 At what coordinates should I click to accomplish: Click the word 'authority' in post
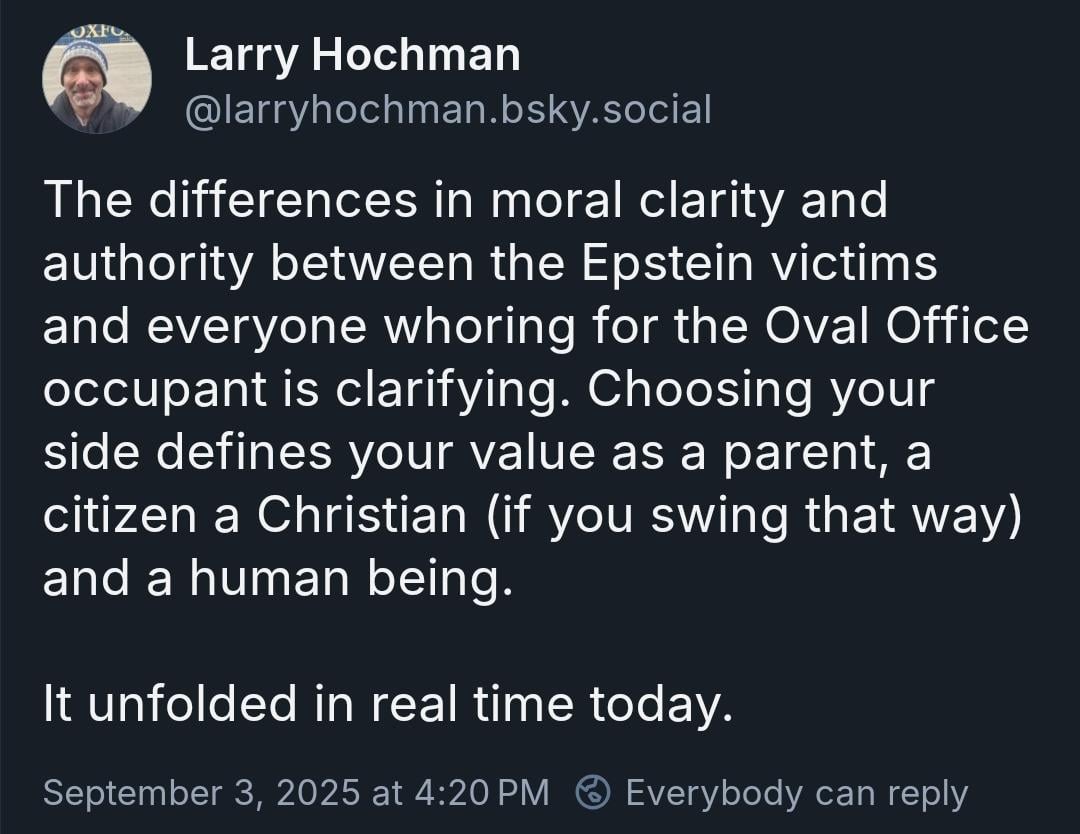coord(148,264)
